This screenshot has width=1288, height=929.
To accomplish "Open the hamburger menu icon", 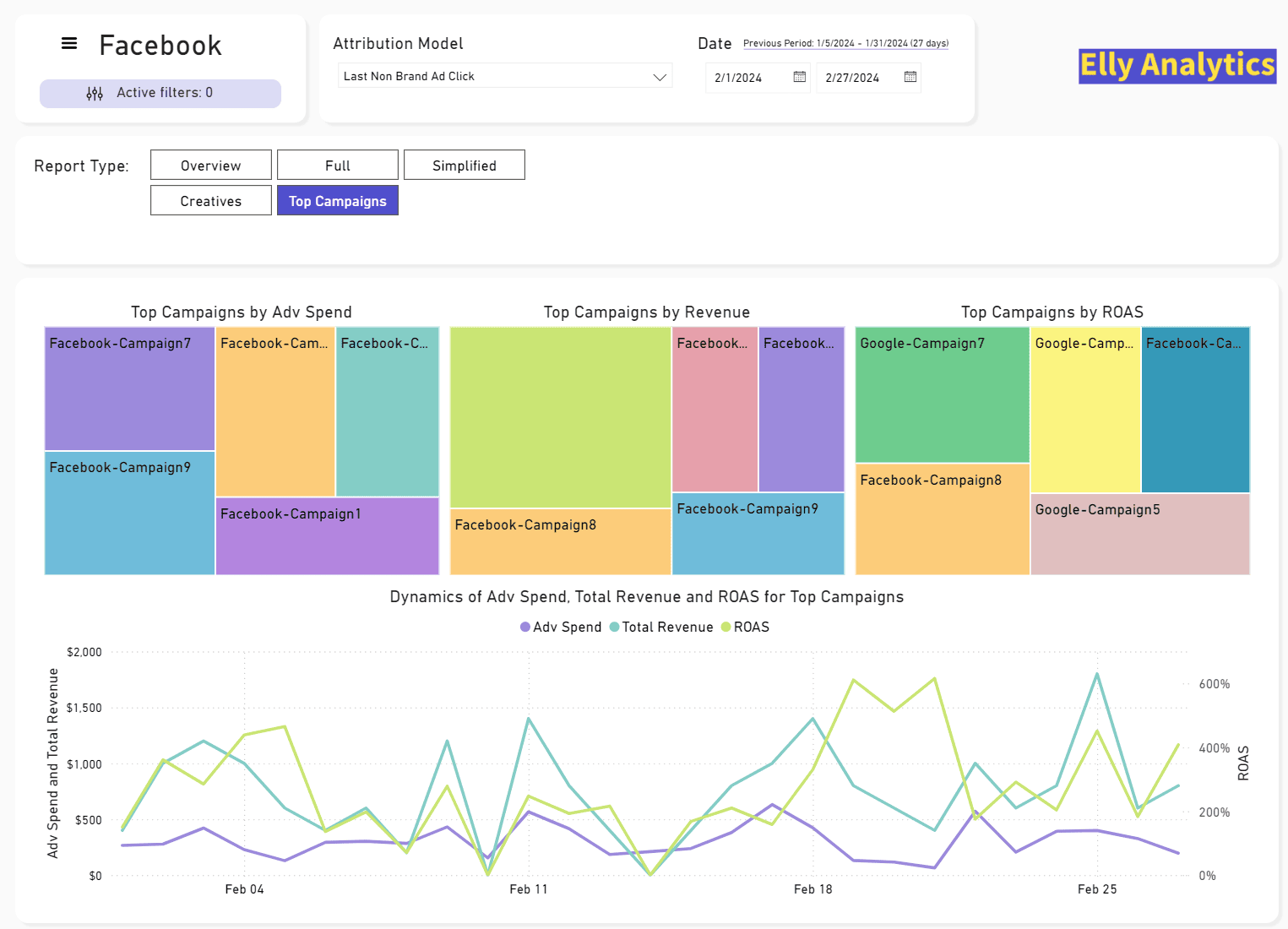I will 69,43.
